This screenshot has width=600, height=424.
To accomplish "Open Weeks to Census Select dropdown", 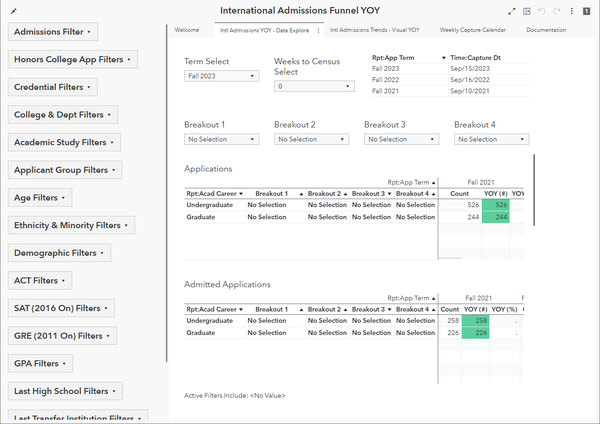I will (314, 86).
